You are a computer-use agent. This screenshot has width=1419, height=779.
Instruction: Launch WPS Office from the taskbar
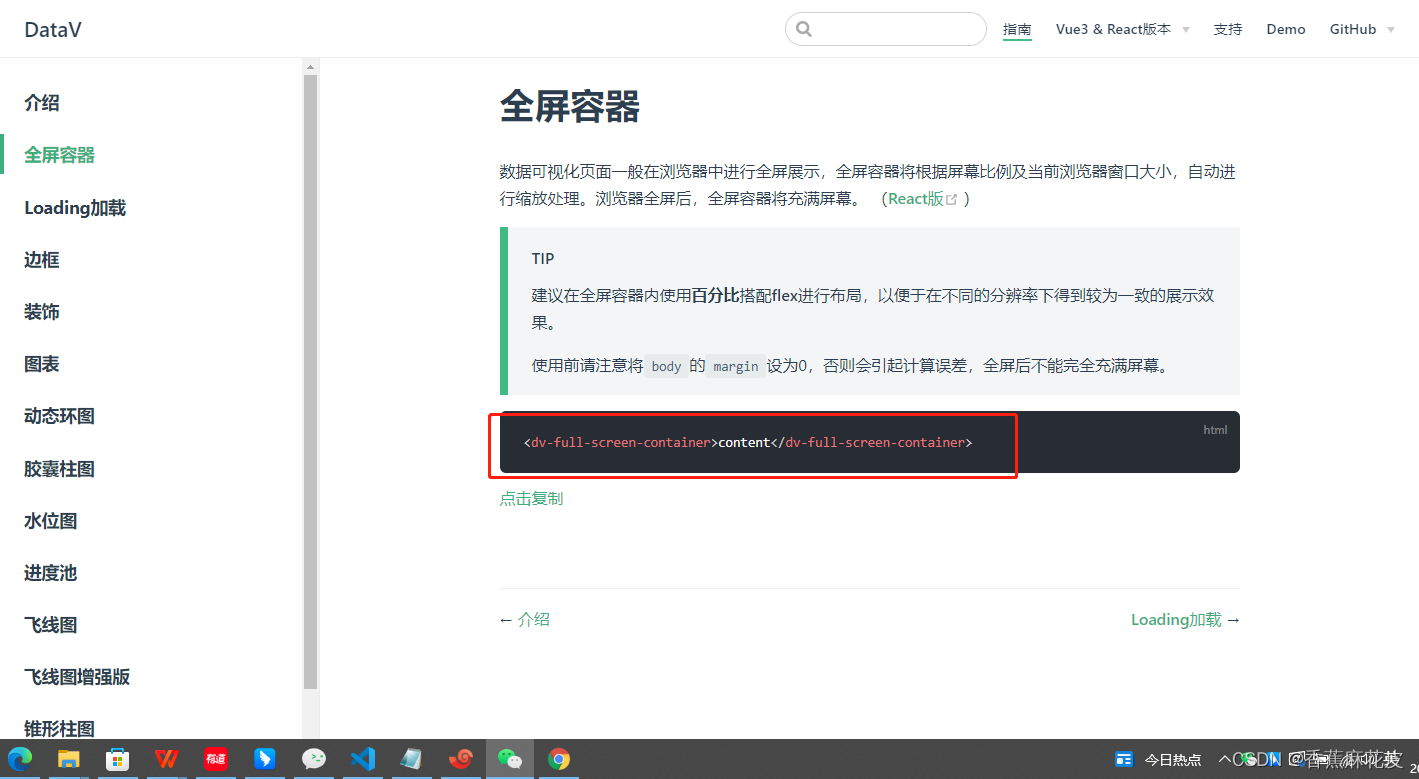point(166,759)
